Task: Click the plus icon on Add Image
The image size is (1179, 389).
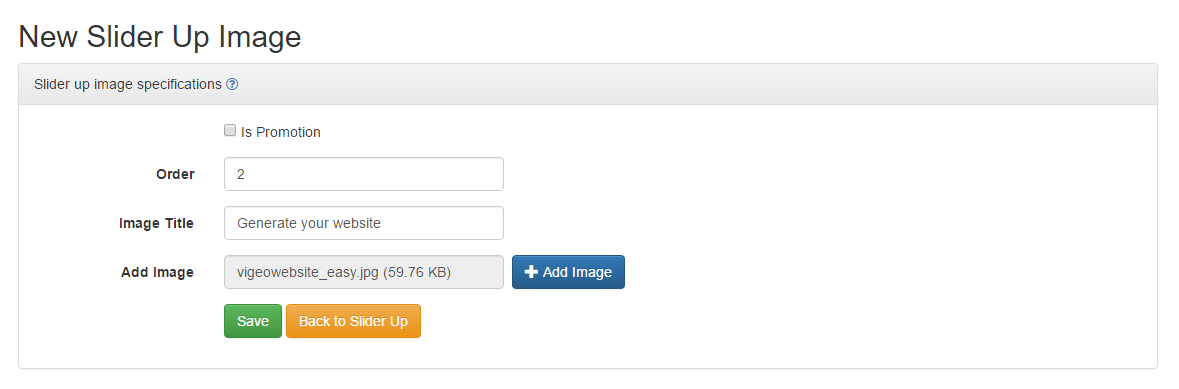Action: click(531, 272)
